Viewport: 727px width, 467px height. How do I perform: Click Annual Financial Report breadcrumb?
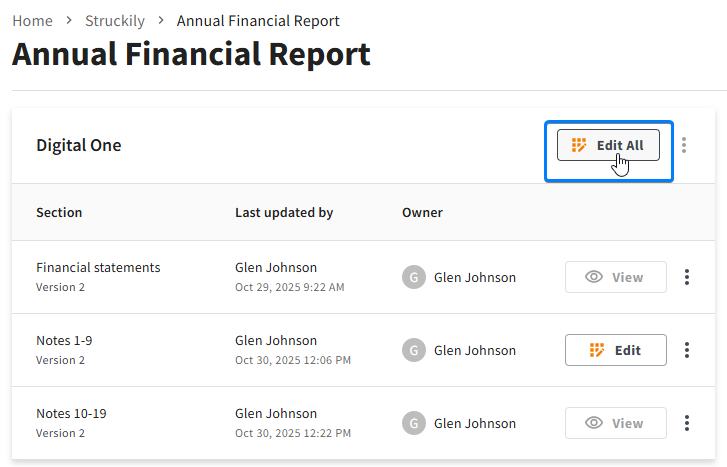pyautogui.click(x=258, y=21)
